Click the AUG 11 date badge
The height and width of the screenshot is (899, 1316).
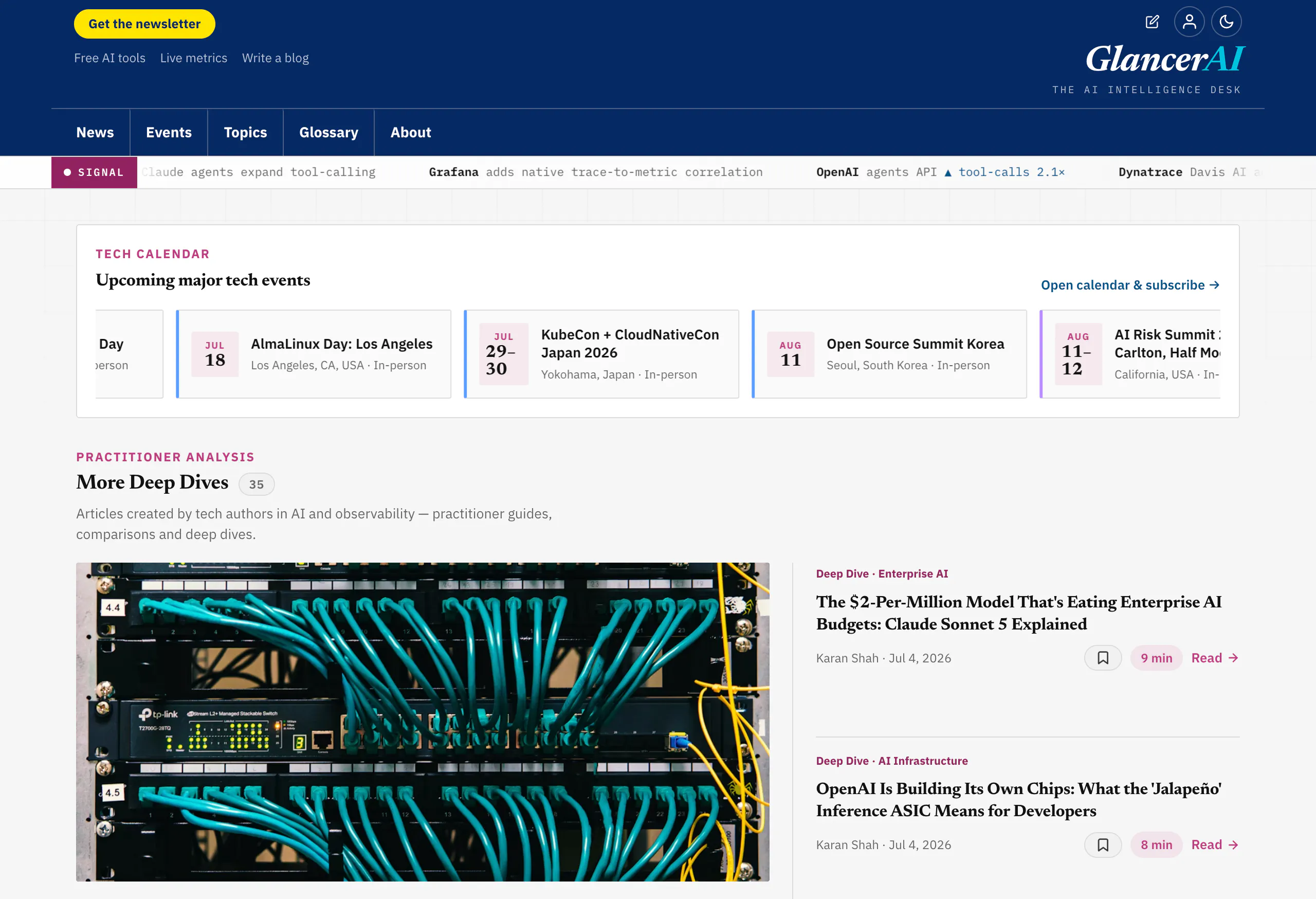point(791,354)
